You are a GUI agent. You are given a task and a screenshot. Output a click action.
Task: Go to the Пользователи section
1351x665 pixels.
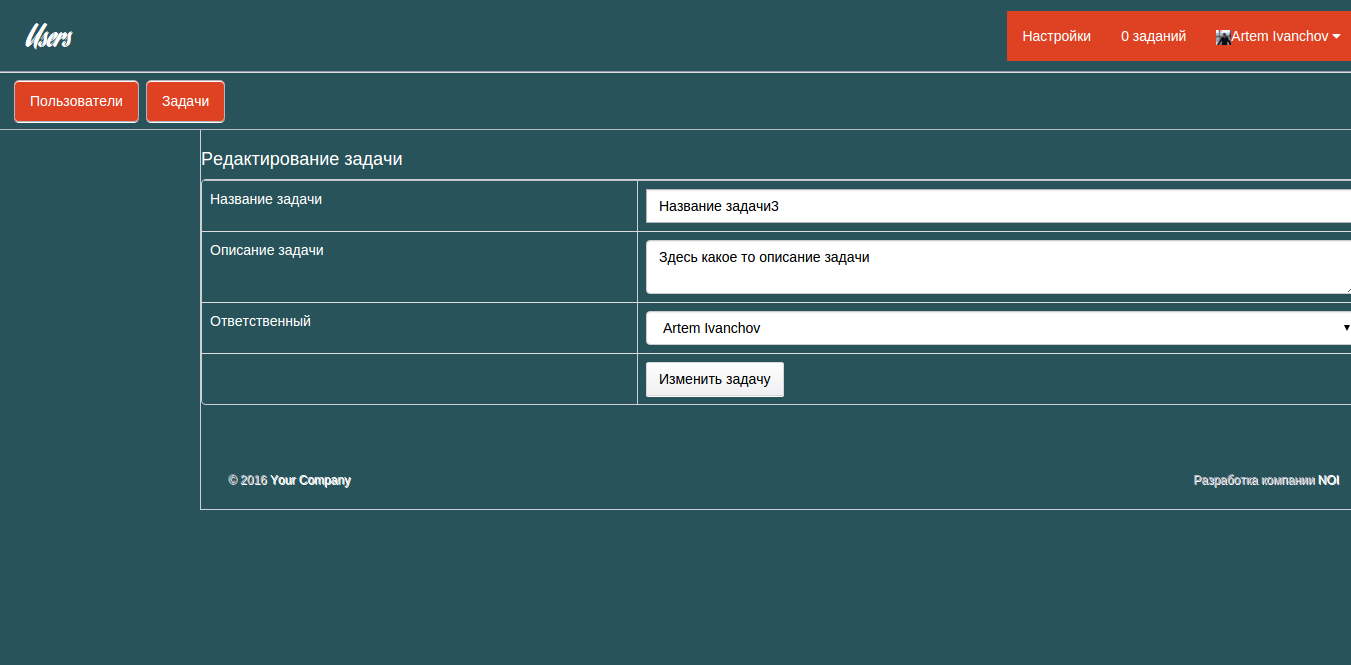point(76,101)
